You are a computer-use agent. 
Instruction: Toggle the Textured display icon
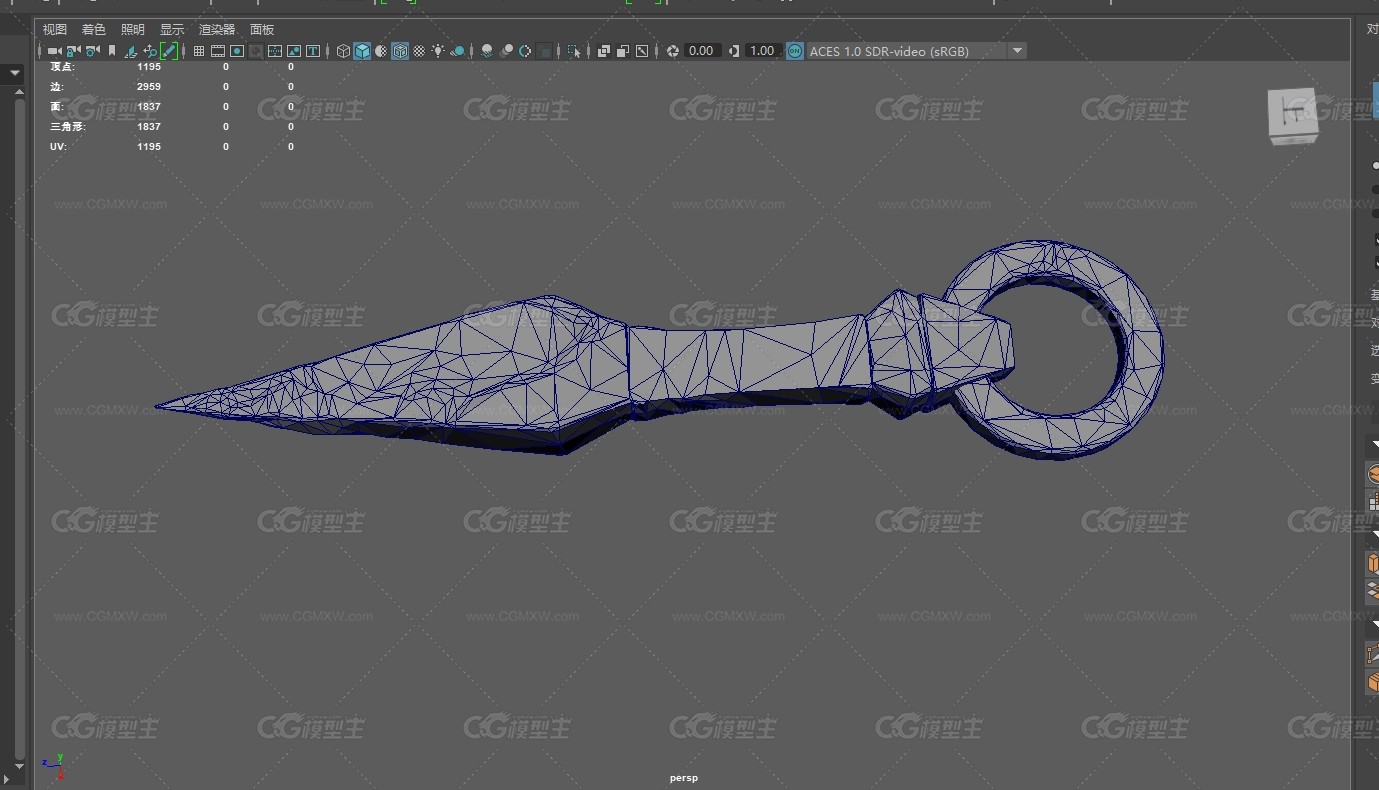click(419, 51)
